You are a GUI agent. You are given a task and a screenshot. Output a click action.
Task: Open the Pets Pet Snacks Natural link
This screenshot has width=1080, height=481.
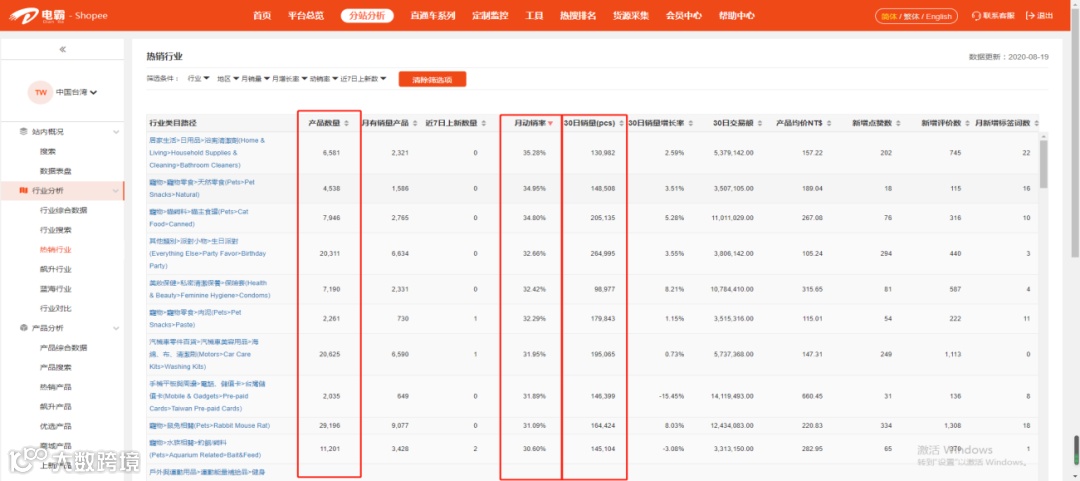[202, 188]
